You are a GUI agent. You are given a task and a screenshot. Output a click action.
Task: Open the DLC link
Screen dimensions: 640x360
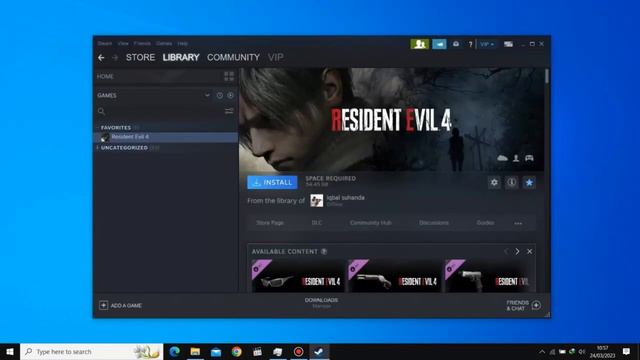tap(317, 223)
